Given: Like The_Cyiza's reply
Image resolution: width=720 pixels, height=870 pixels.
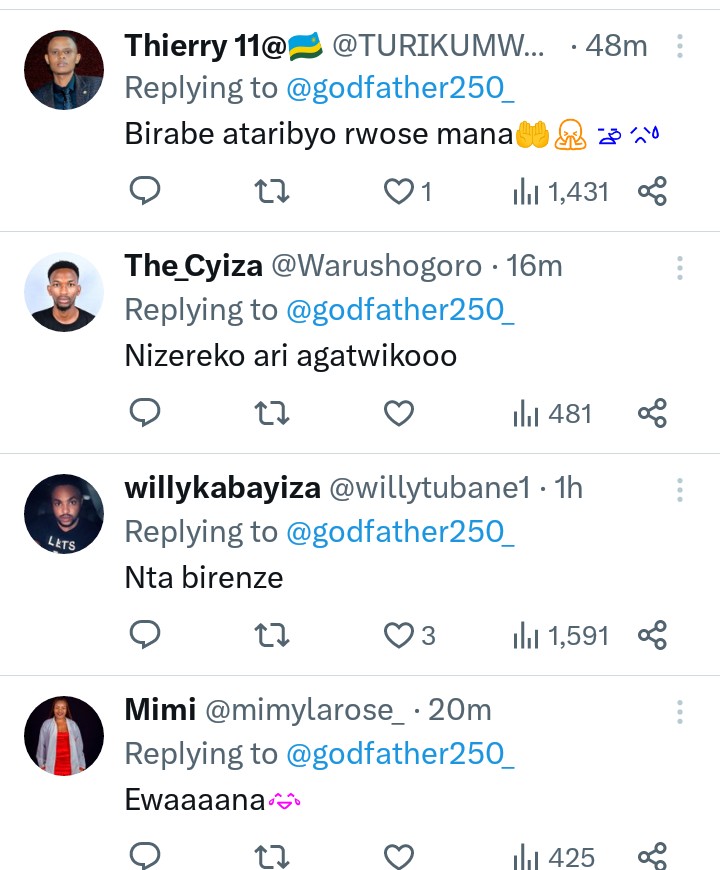Looking at the screenshot, I should 400,413.
